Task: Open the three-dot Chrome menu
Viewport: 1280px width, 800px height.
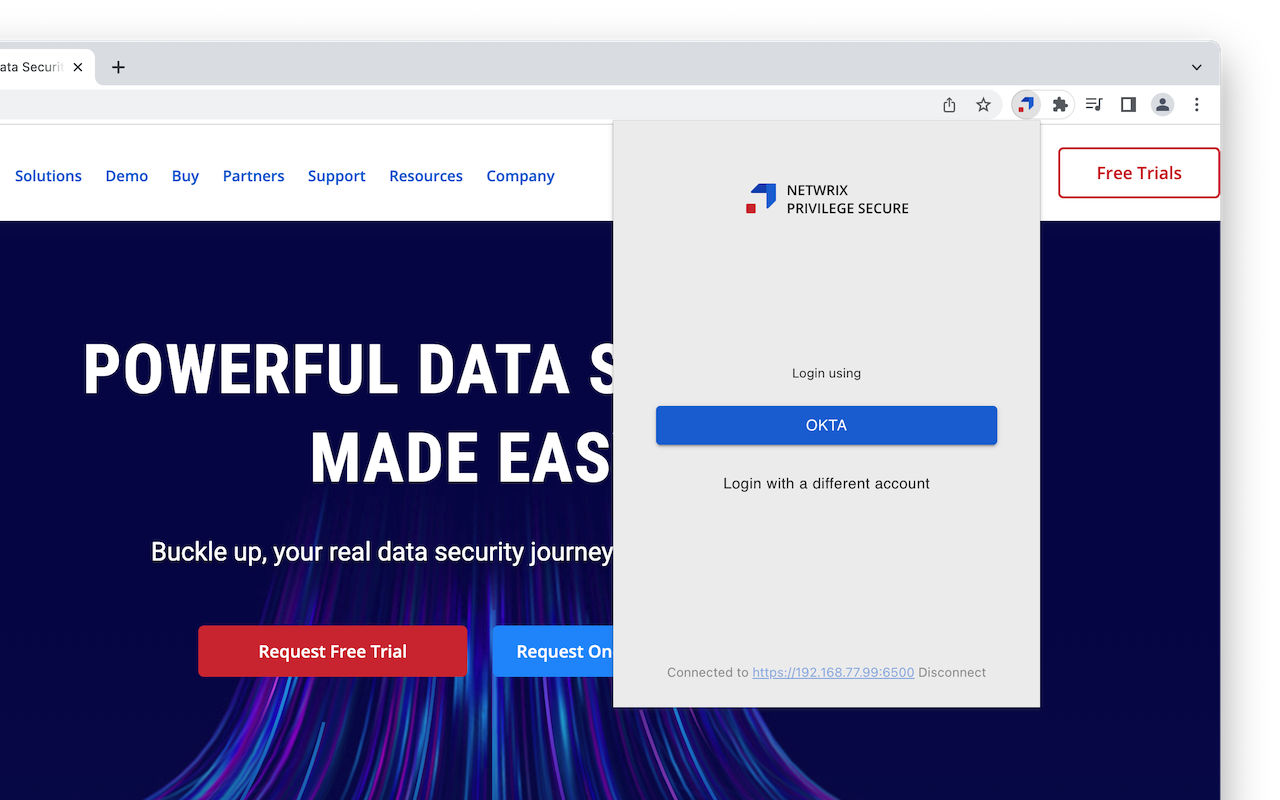Action: pos(1197,104)
